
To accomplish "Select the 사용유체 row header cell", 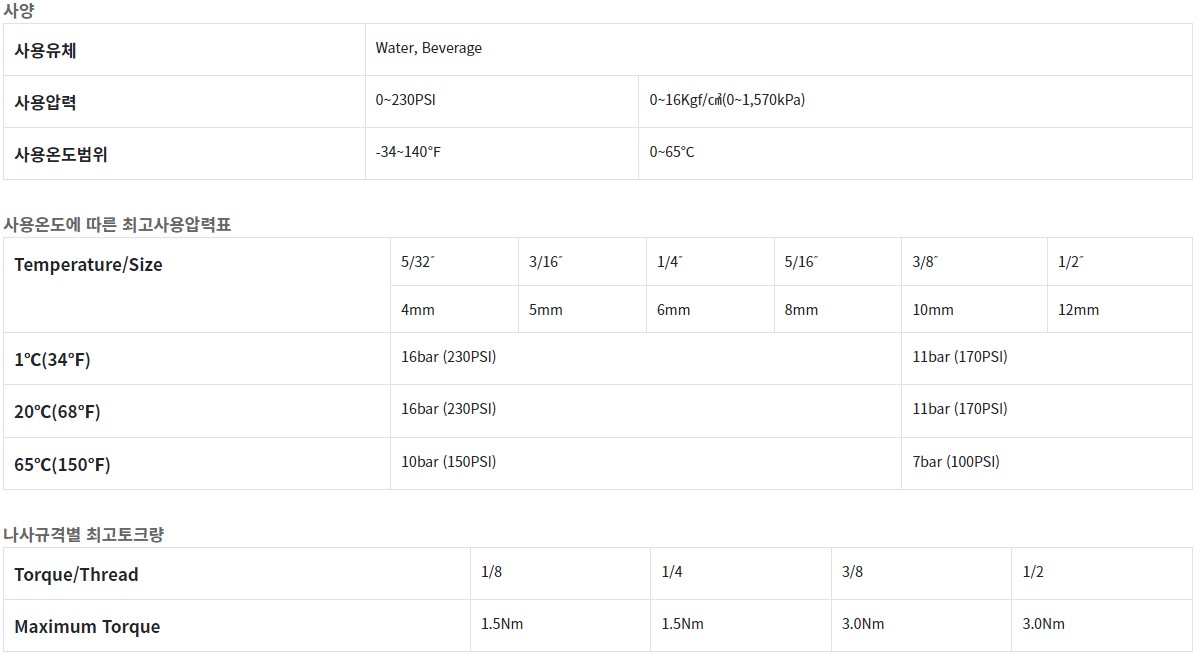I will (45, 50).
